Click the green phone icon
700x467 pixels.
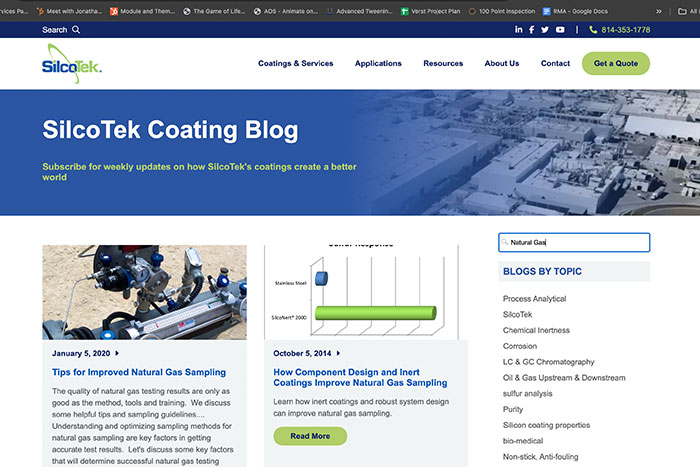[593, 29]
